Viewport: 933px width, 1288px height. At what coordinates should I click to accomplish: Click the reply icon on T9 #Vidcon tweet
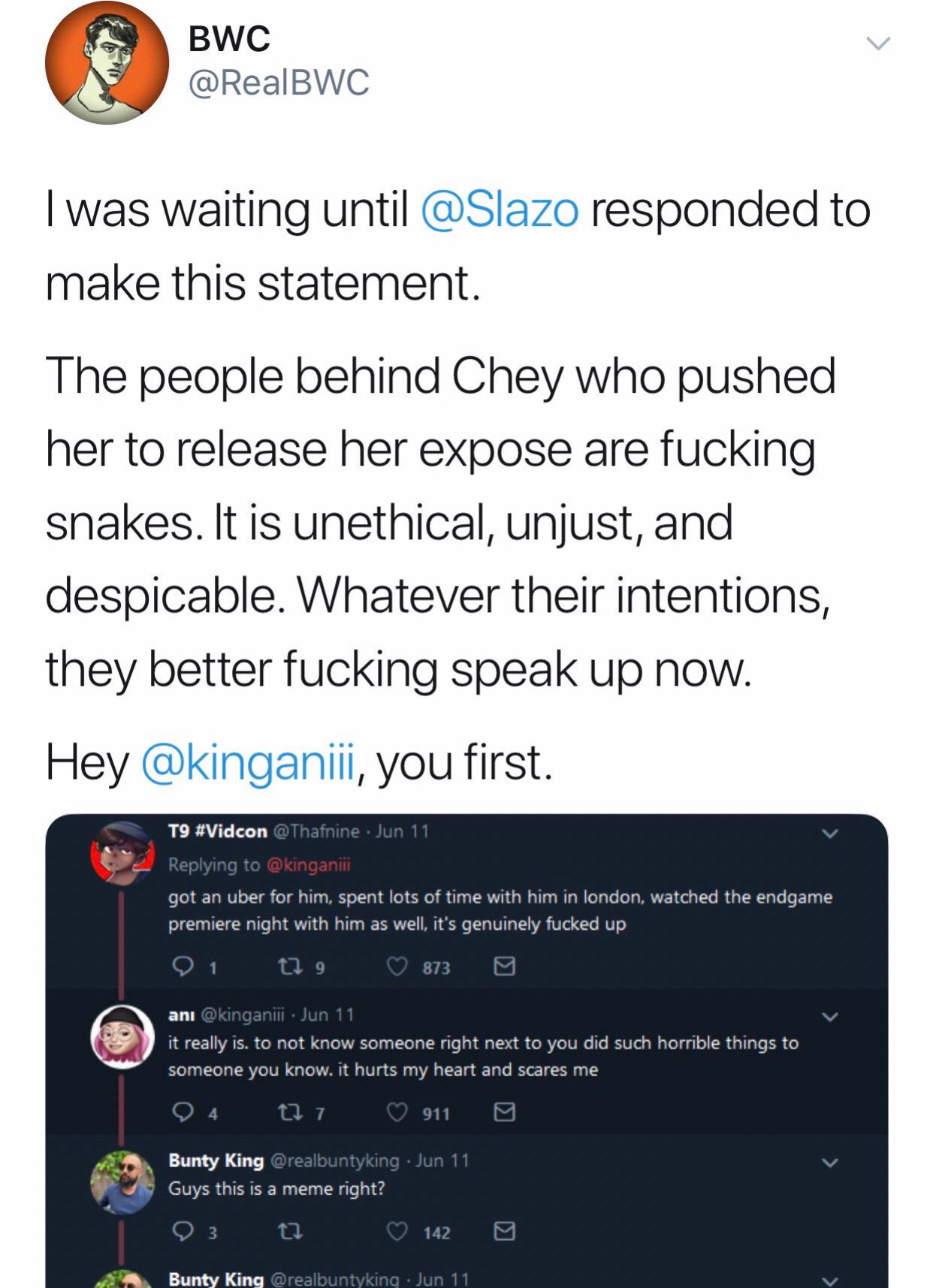pyautogui.click(x=183, y=967)
